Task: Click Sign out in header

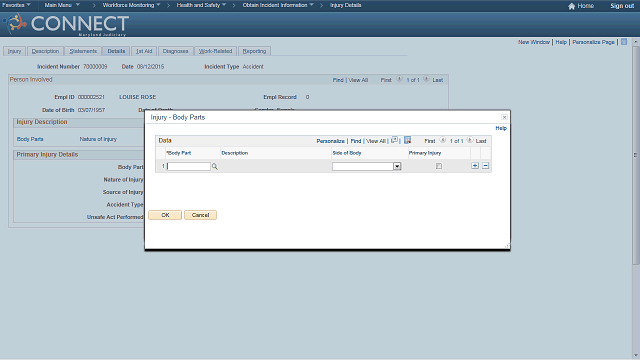Action: (x=622, y=6)
